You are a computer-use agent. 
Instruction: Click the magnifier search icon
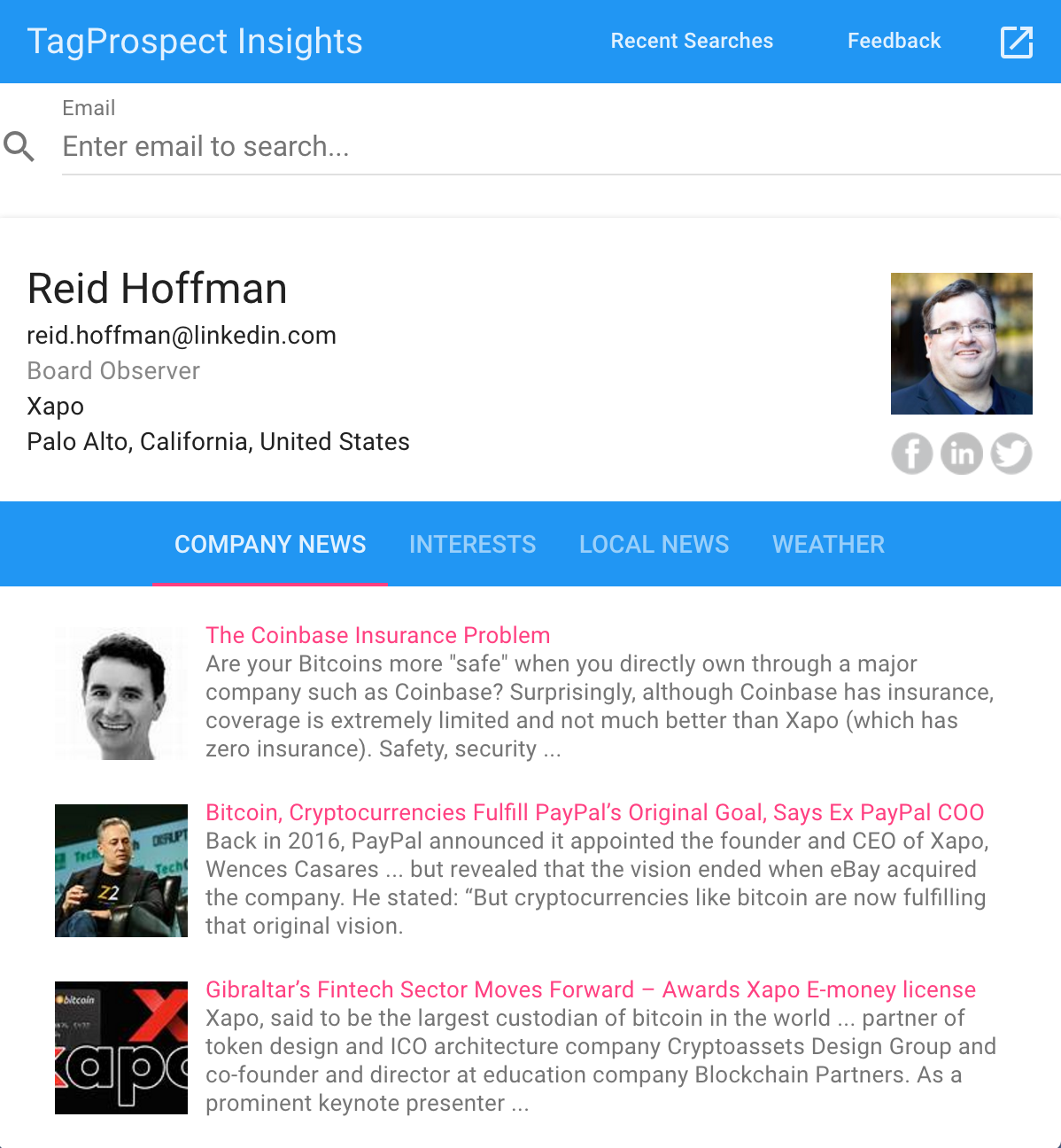pyautogui.click(x=19, y=146)
